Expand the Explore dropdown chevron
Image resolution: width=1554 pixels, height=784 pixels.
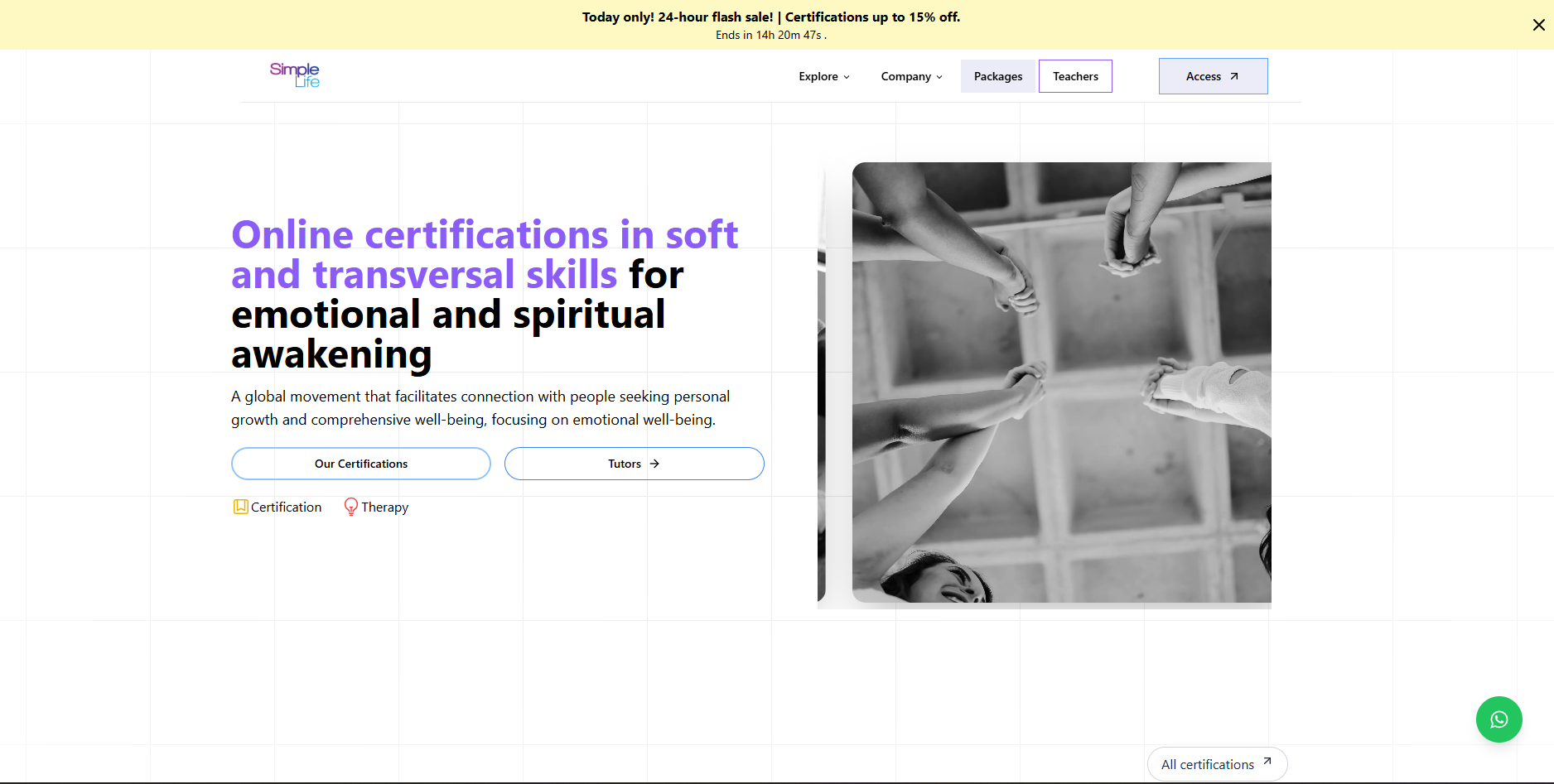click(x=847, y=77)
